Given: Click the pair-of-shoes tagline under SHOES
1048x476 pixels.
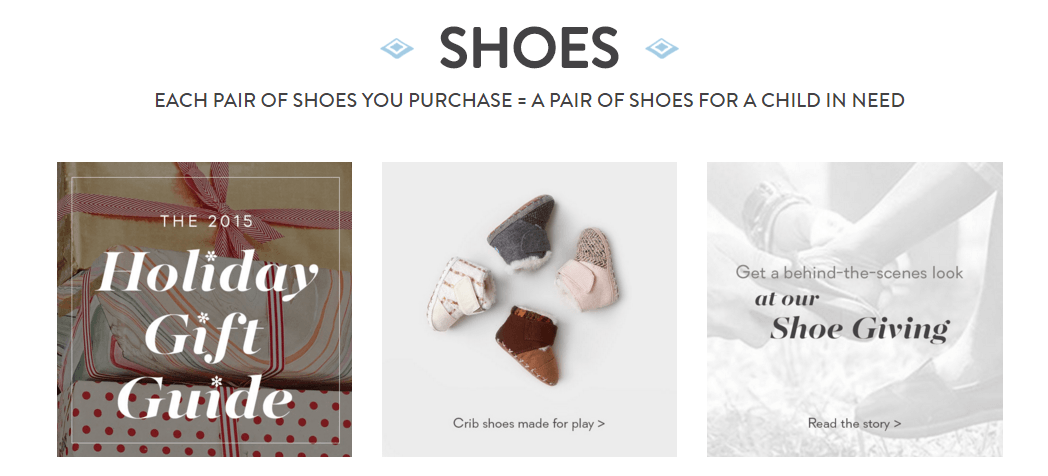Looking at the screenshot, I should point(529,100).
